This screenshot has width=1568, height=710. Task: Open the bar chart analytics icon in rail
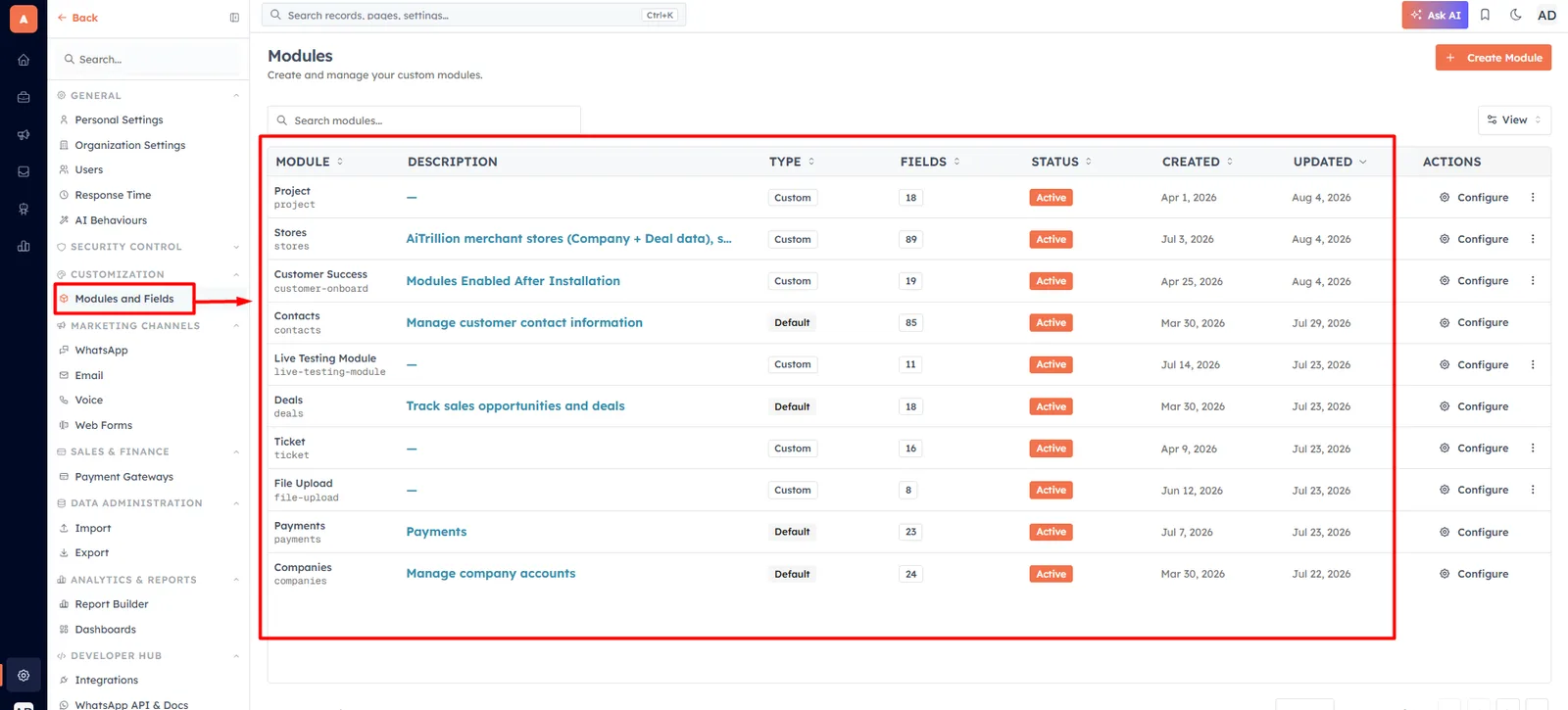[24, 246]
